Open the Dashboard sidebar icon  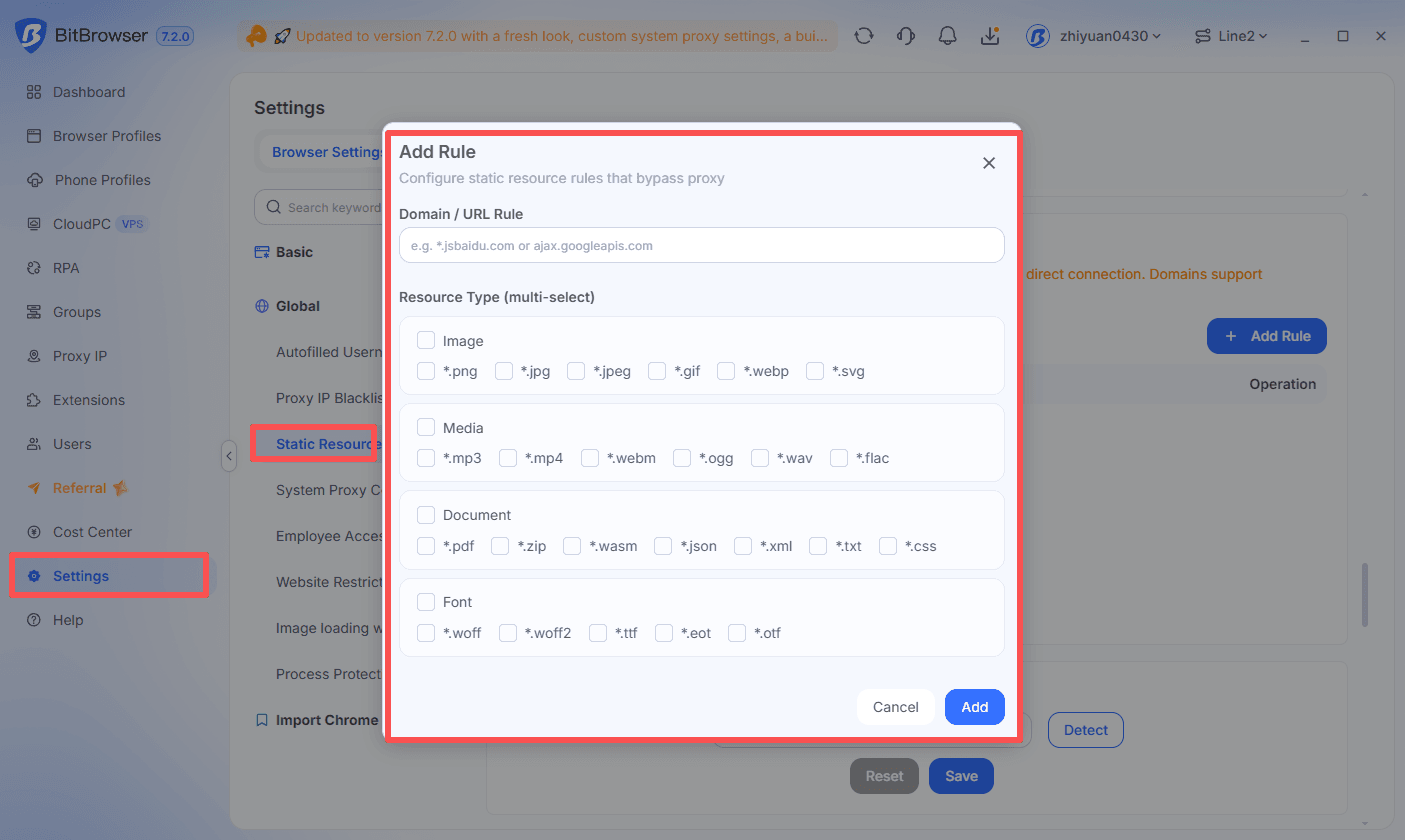34,92
